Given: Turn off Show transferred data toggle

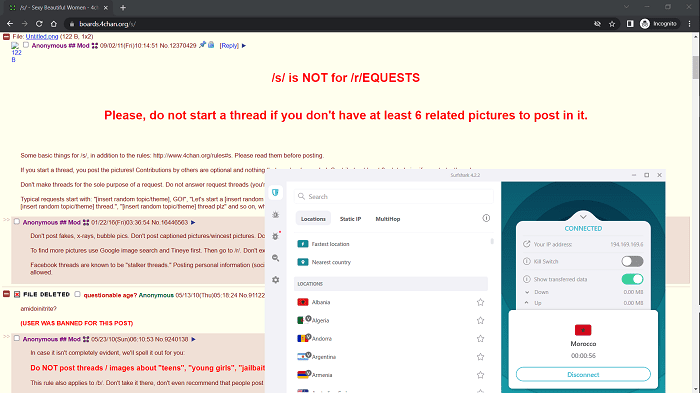Looking at the screenshot, I should coord(632,279).
